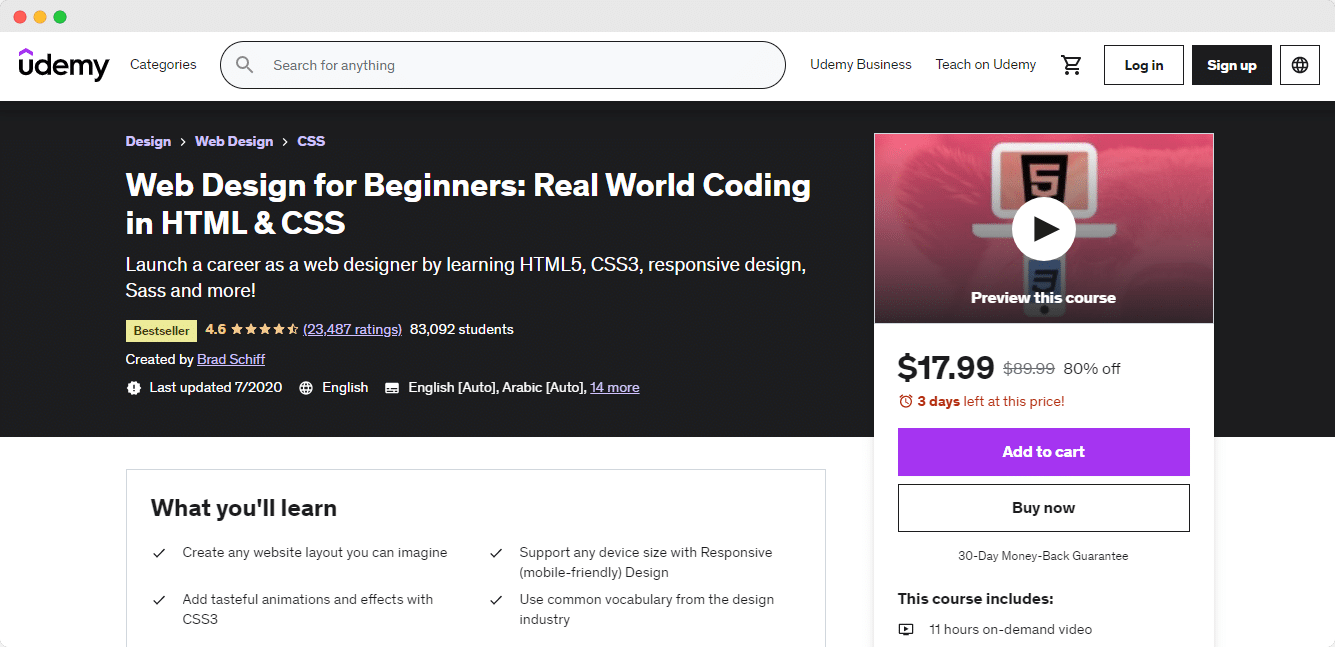Click the macOS green fullscreen dot
Viewport: 1335px width, 647px height.
pyautogui.click(x=60, y=17)
